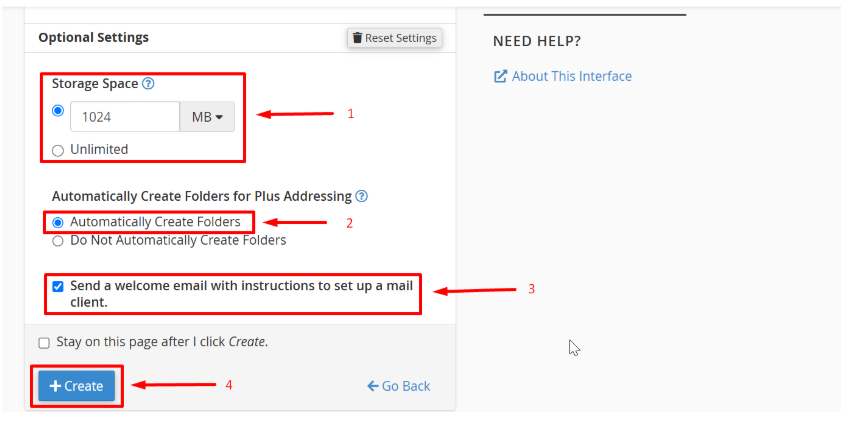Click the external-link icon beside About This Interface

pyautogui.click(x=500, y=76)
